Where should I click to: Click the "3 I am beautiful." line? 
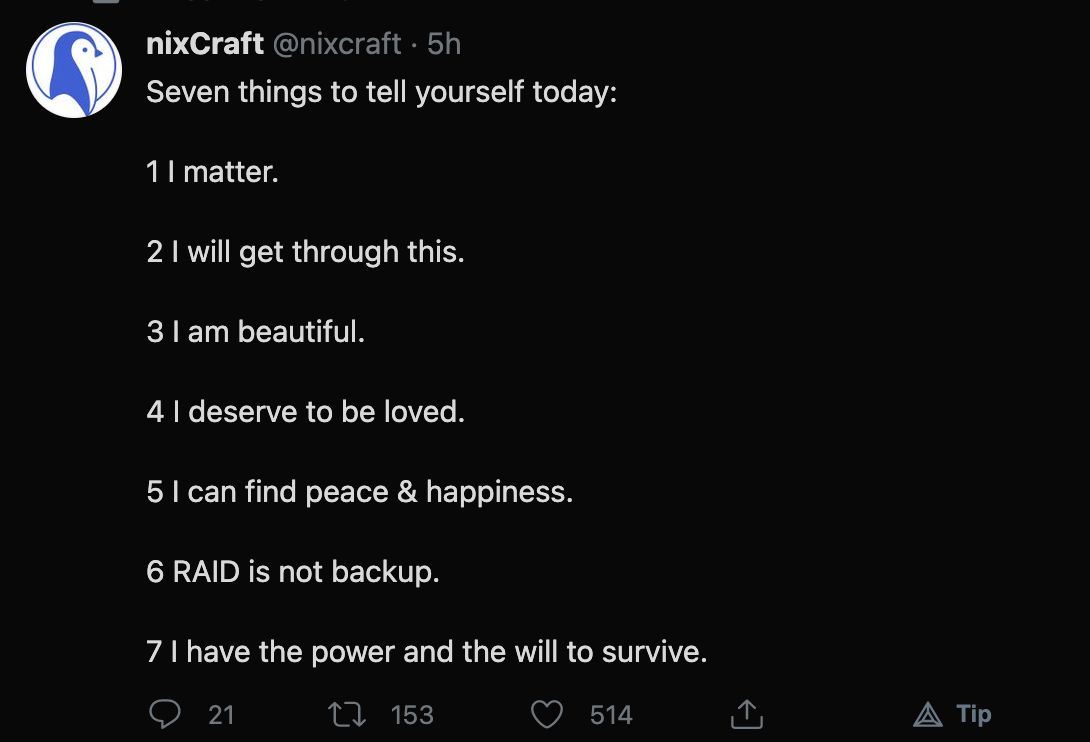click(255, 332)
